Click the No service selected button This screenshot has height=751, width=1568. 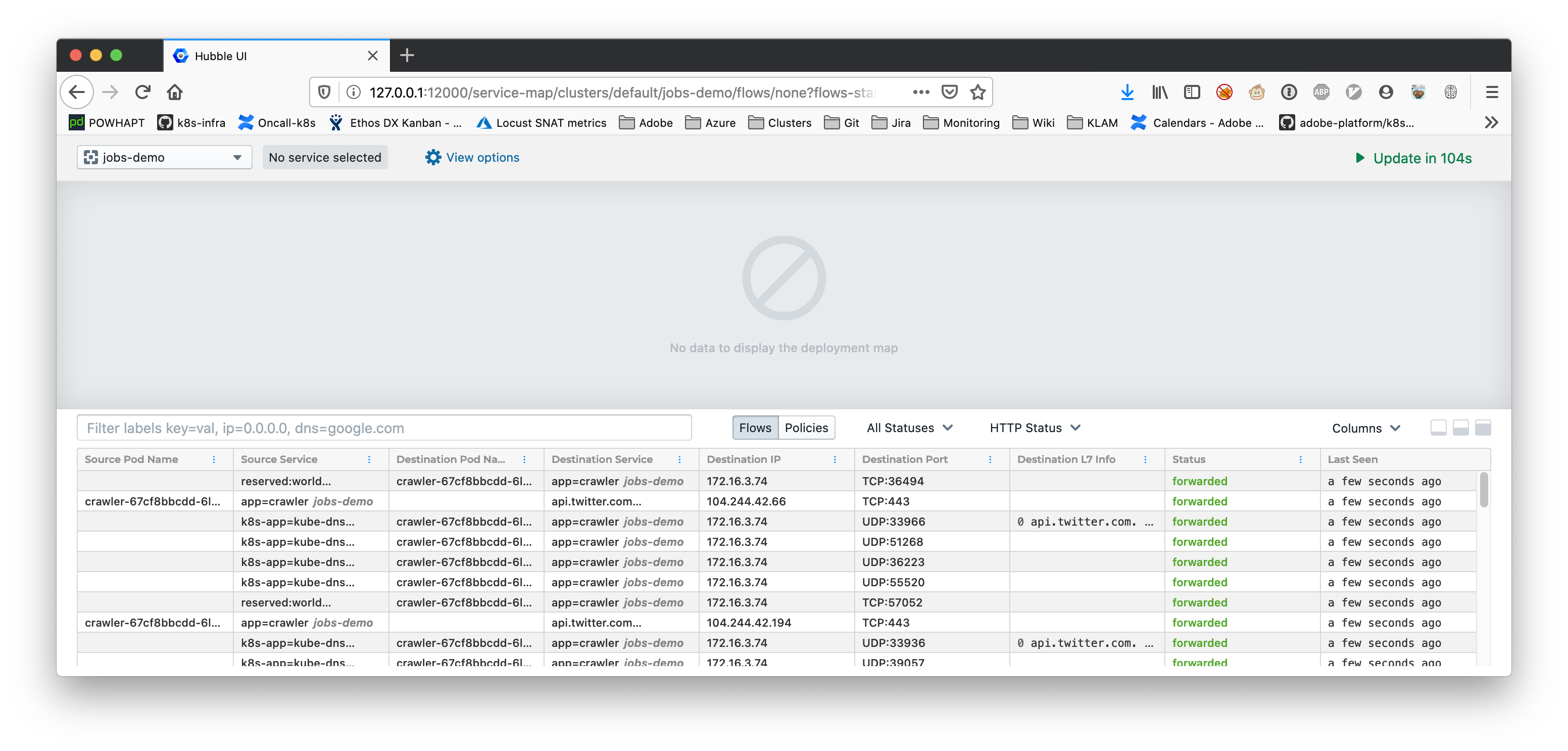coord(324,157)
